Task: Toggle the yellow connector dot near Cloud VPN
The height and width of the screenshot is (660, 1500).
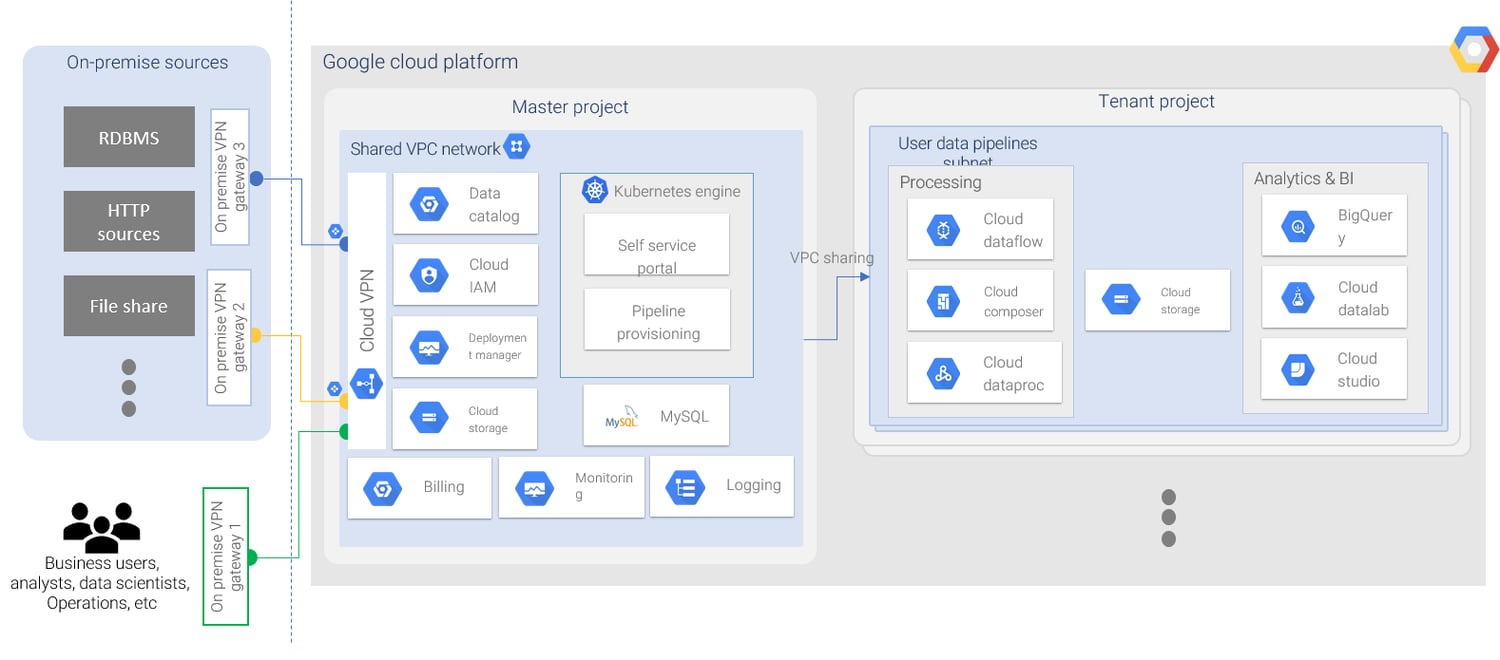Action: point(343,399)
